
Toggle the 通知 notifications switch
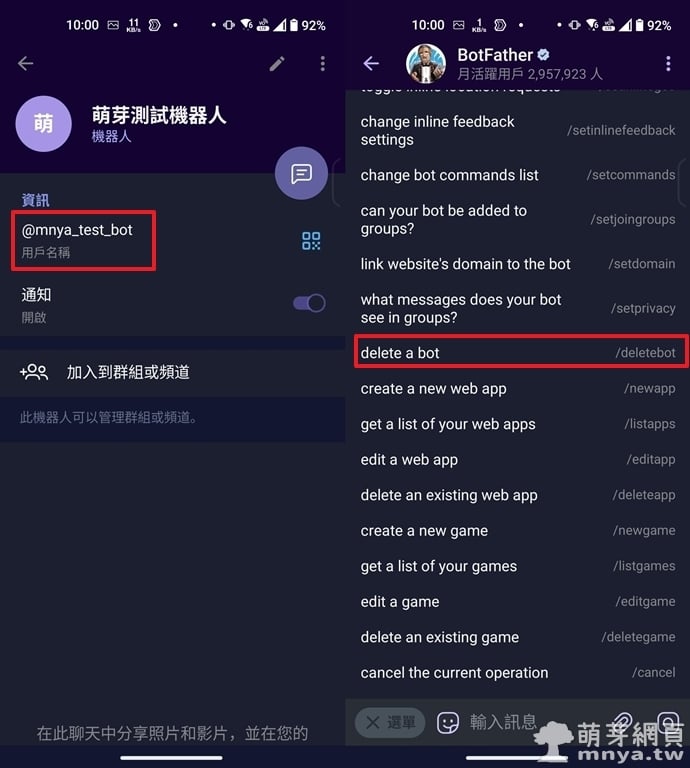[x=309, y=303]
